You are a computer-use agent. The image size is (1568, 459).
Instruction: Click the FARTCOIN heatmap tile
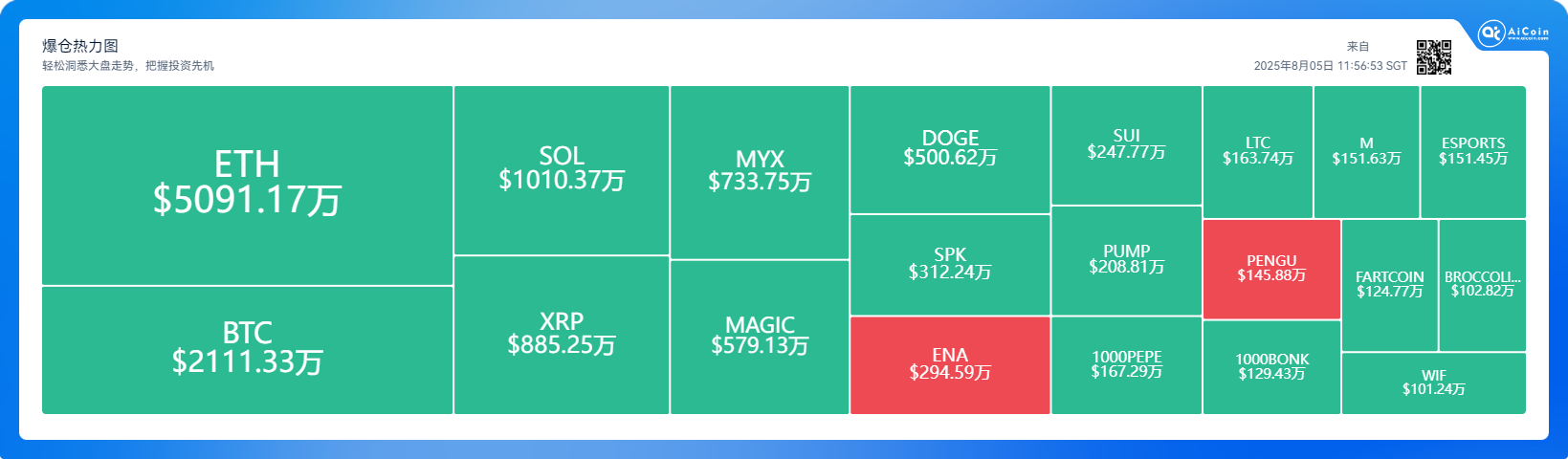(1389, 285)
